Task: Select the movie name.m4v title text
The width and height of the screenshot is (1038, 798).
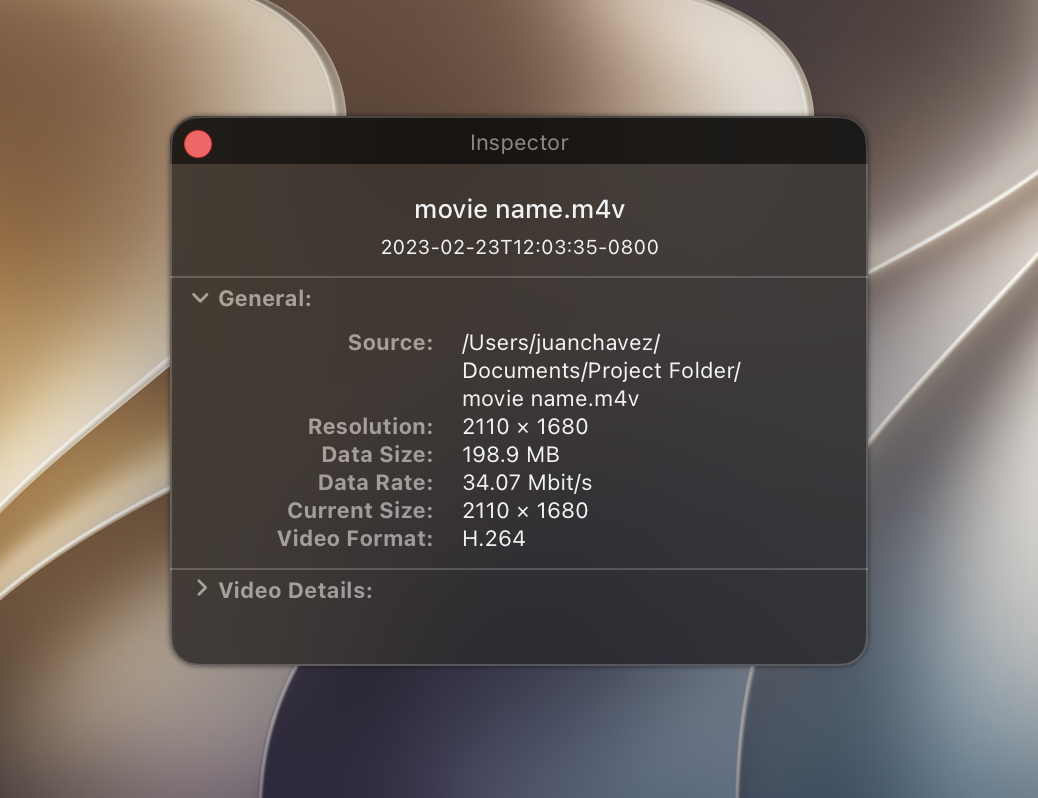Action: pos(520,209)
